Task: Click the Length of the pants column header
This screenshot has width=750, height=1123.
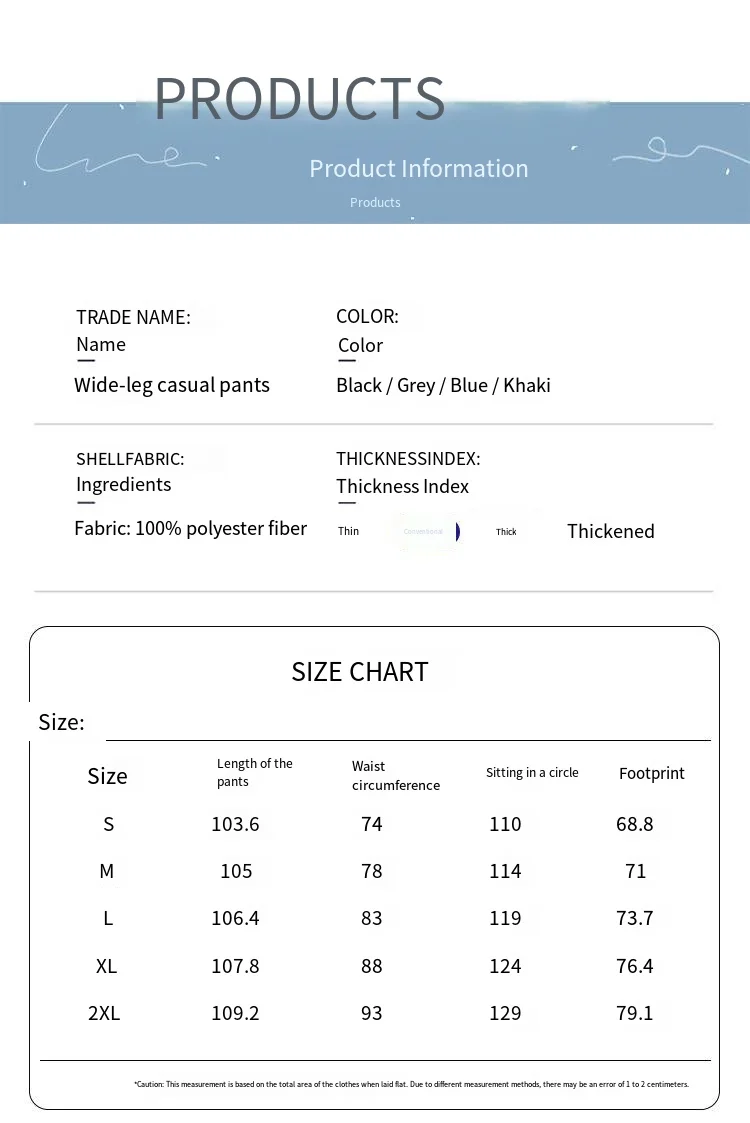Action: click(254, 772)
